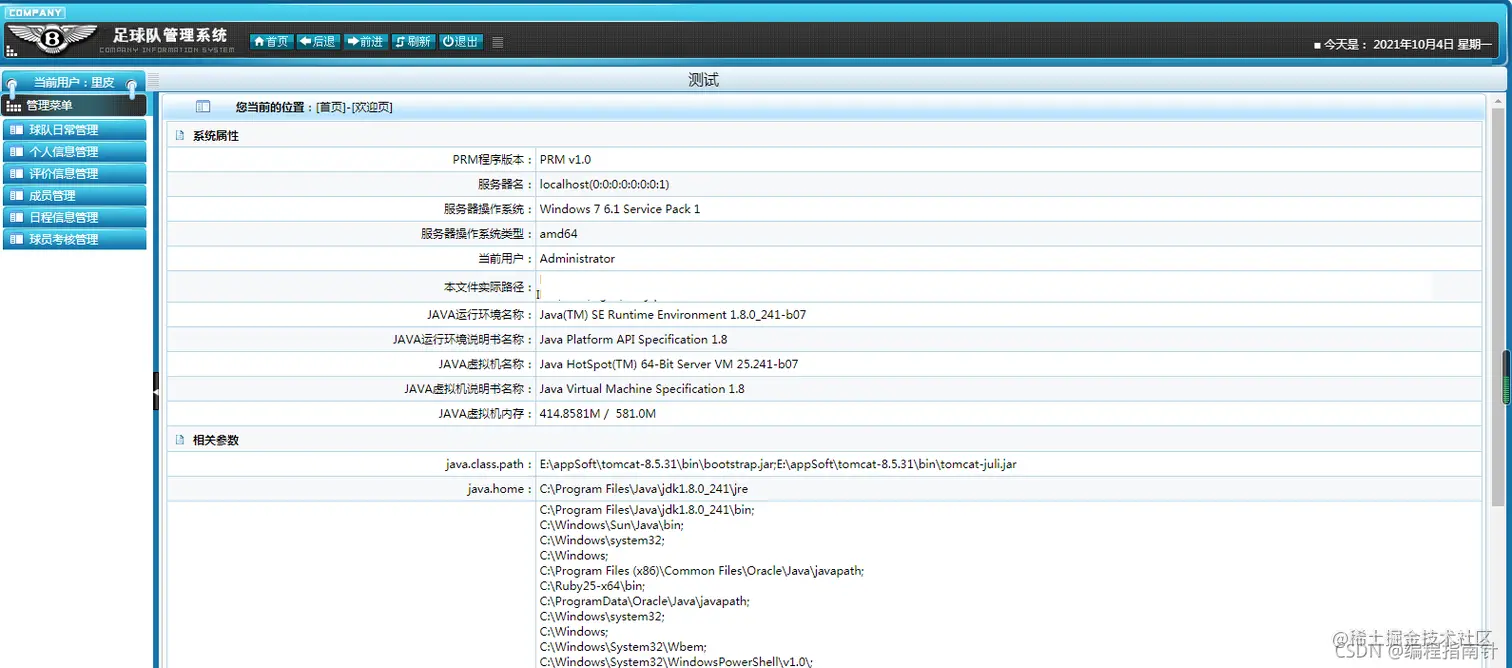Viewport: 1512px width, 668px height.
Task: Click the 前进 forward button
Action: (x=365, y=42)
